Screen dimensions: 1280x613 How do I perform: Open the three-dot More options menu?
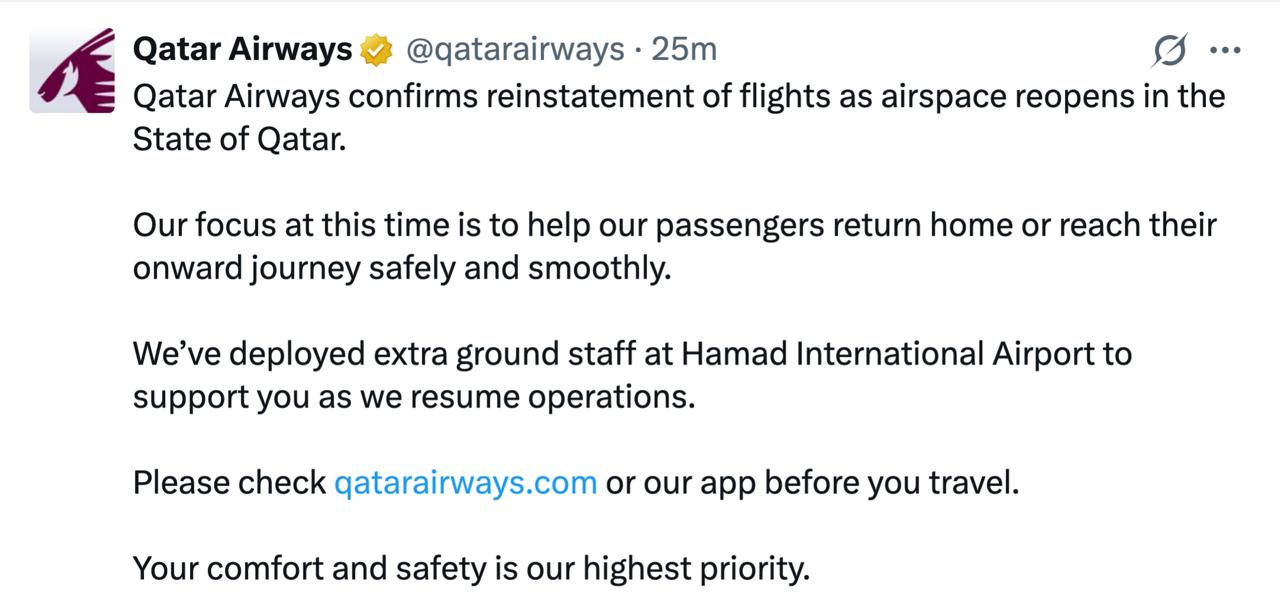click(x=1224, y=49)
